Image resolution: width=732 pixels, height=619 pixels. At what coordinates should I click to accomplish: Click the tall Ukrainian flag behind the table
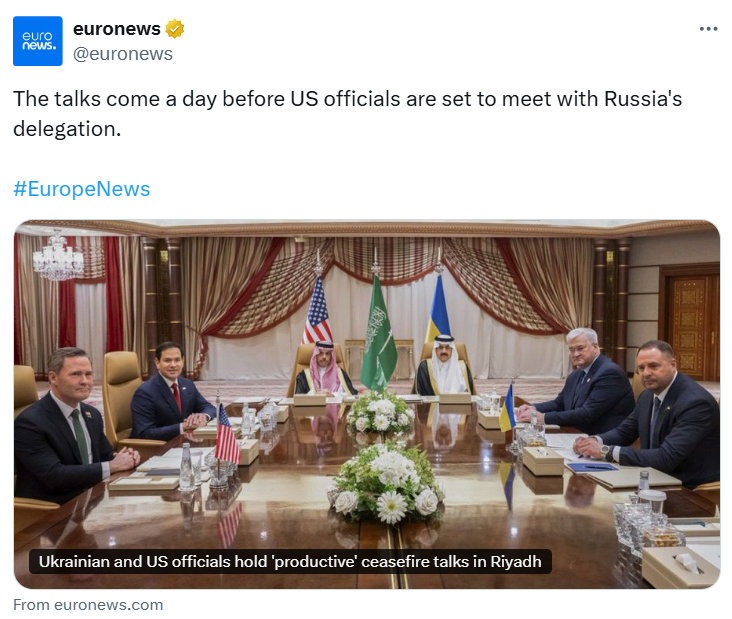[x=438, y=309]
